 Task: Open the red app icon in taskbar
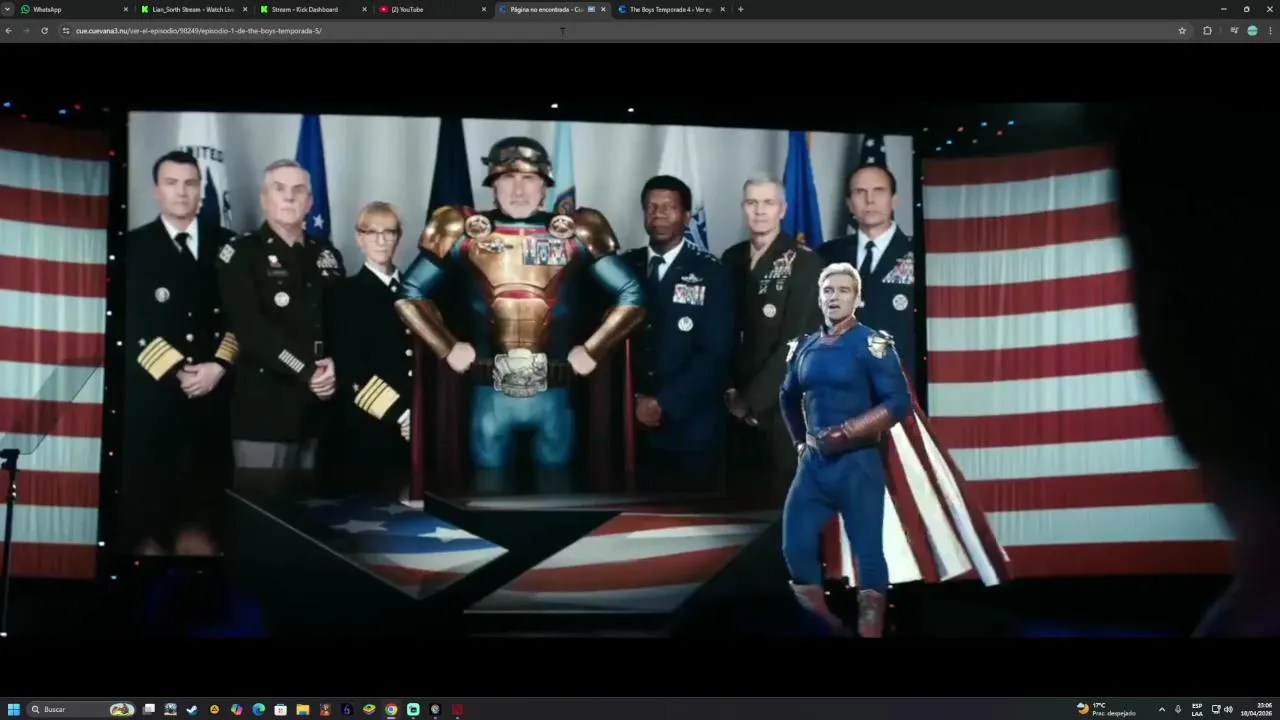457,709
